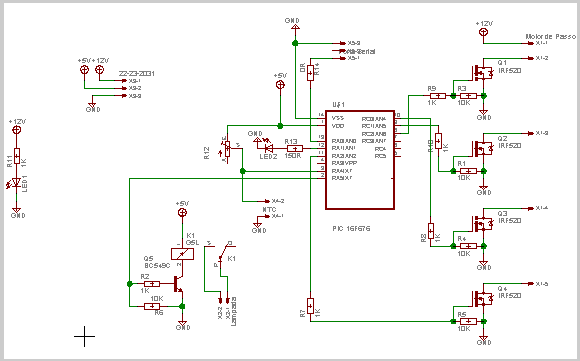Select the 22-23-2031 connector label
The height and width of the screenshot is (361, 580).
136,74
